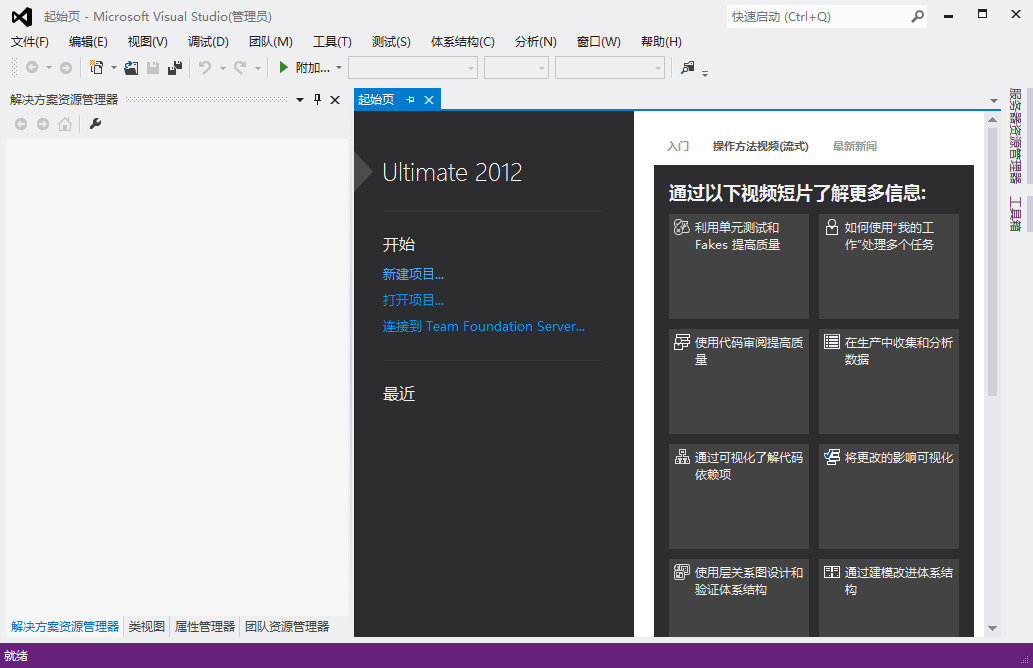Open the 文件(F) menu
The image size is (1033, 668).
[x=30, y=42]
